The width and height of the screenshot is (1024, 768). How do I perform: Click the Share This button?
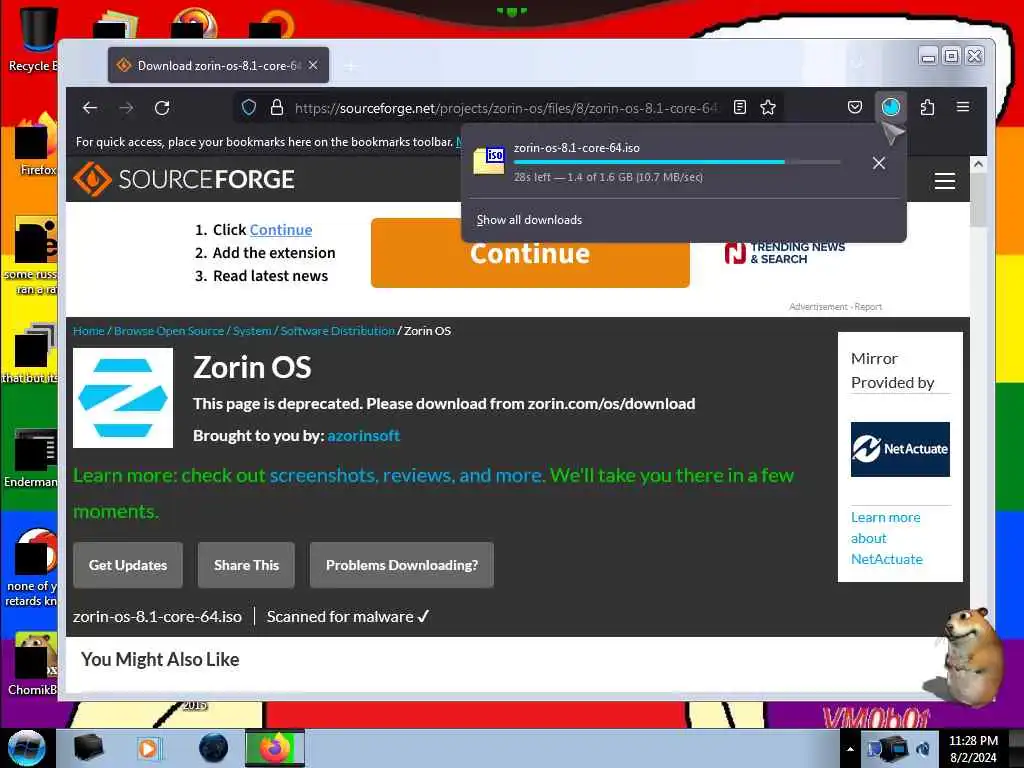coord(246,565)
